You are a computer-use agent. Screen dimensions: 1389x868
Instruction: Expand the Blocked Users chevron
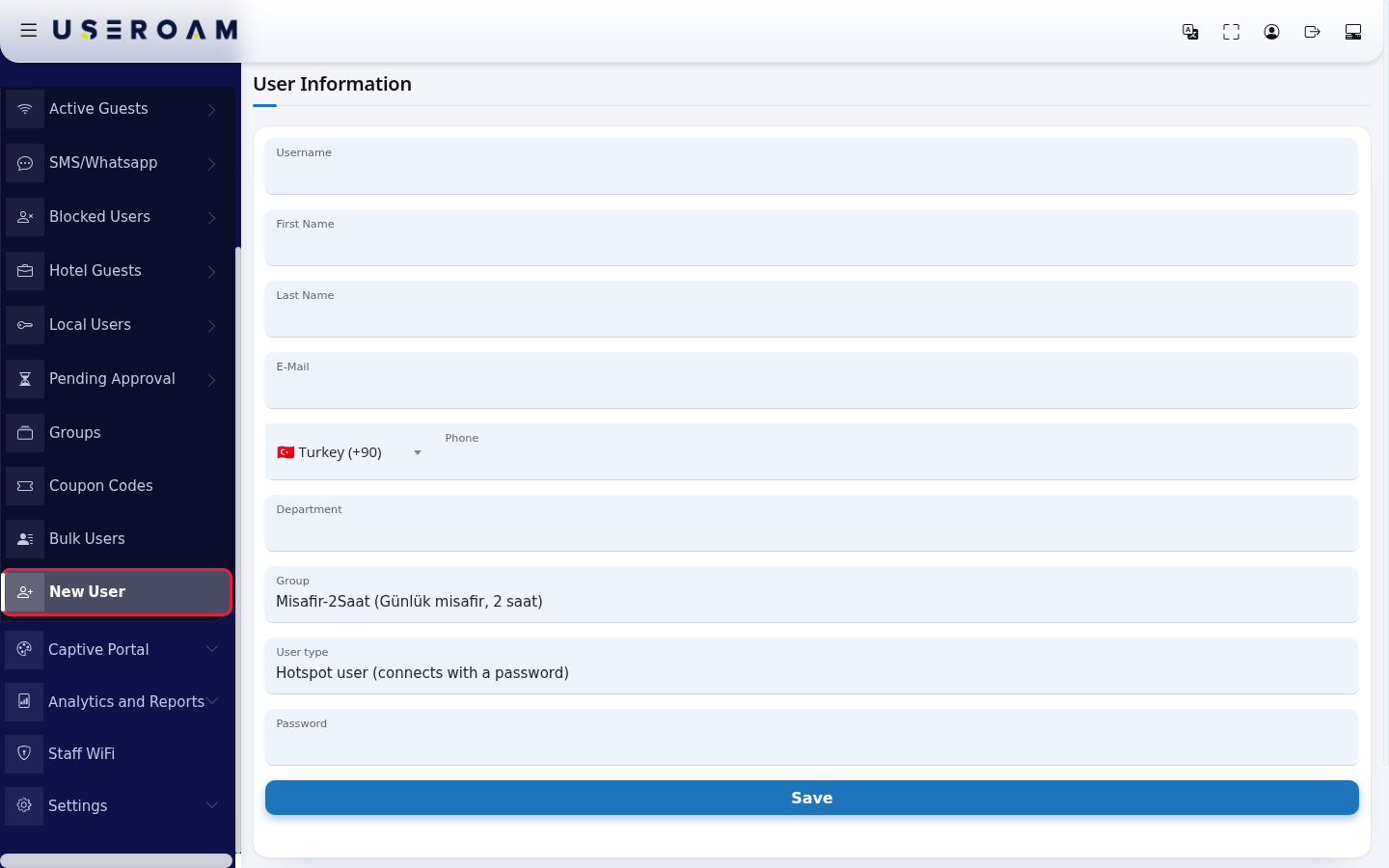(x=212, y=218)
